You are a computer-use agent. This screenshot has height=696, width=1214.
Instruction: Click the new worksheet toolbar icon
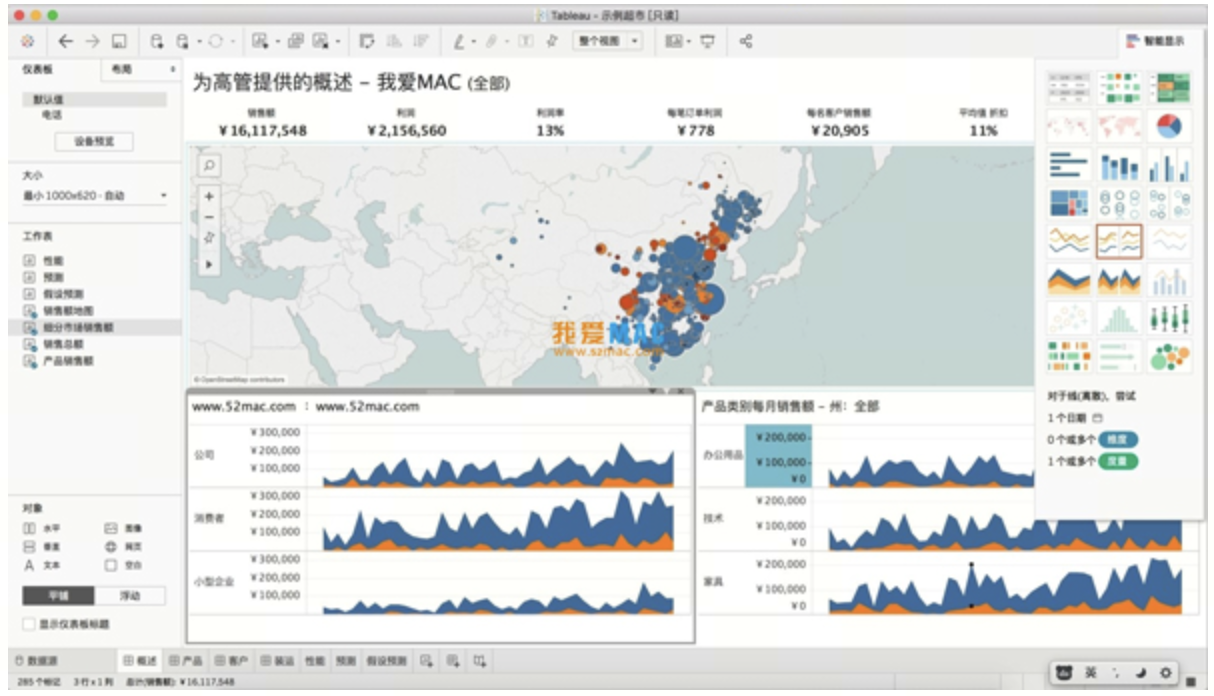pos(260,41)
